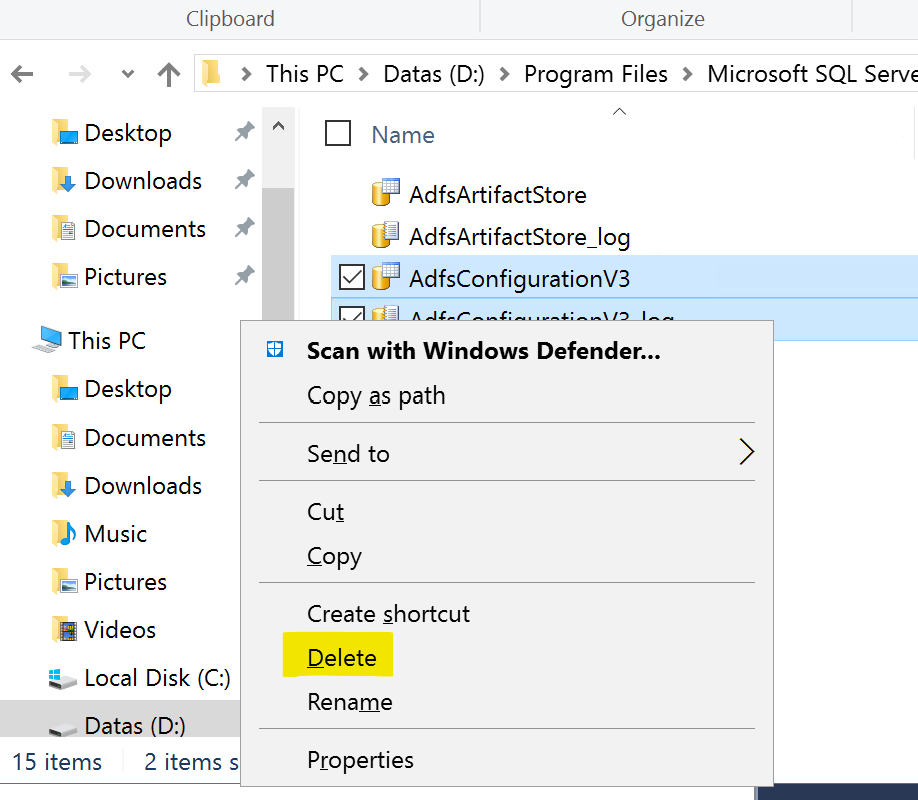The width and height of the screenshot is (918, 800).
Task: Sort by the Name column header
Action: (x=403, y=135)
